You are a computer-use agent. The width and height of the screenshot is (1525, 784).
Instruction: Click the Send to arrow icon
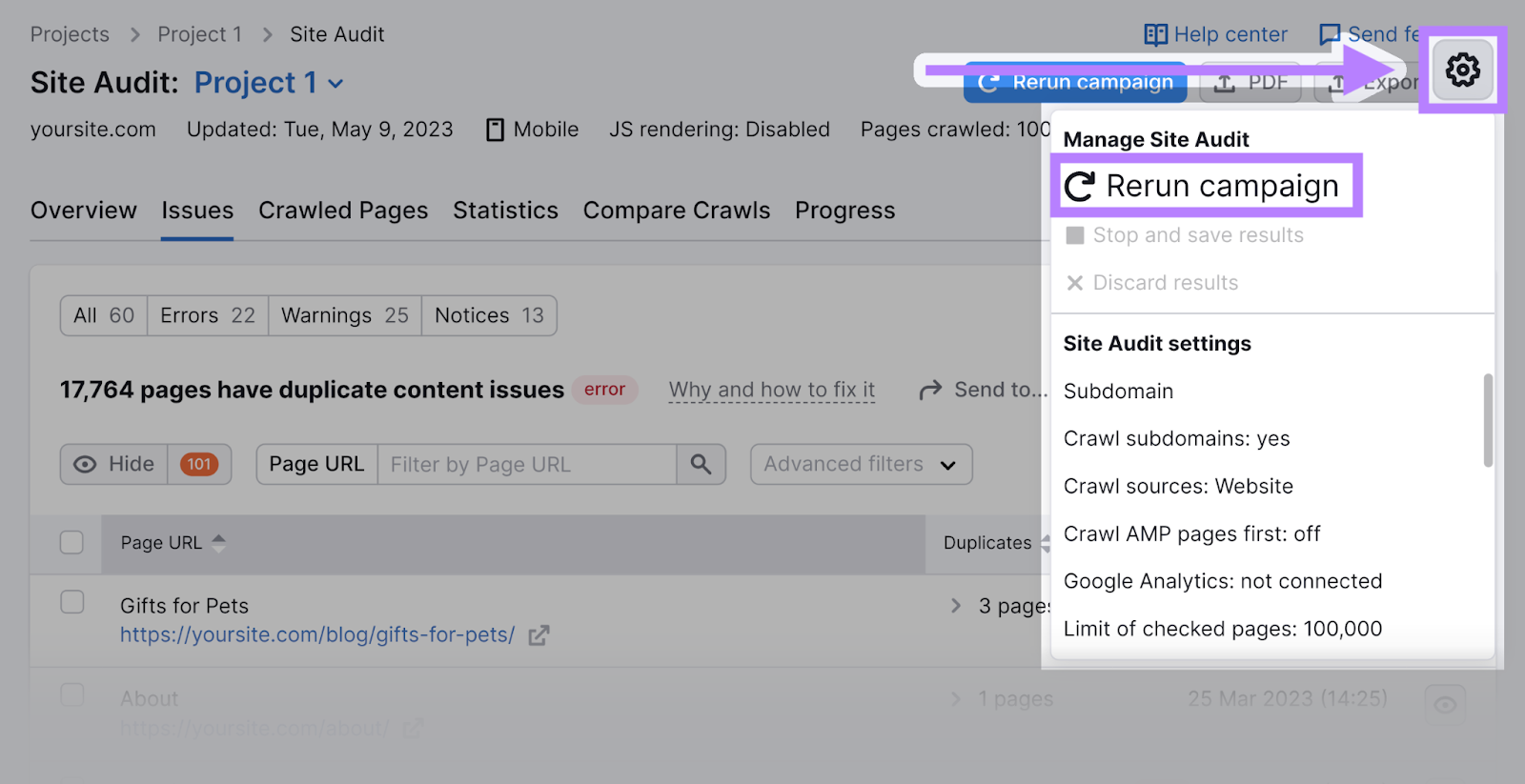click(930, 391)
